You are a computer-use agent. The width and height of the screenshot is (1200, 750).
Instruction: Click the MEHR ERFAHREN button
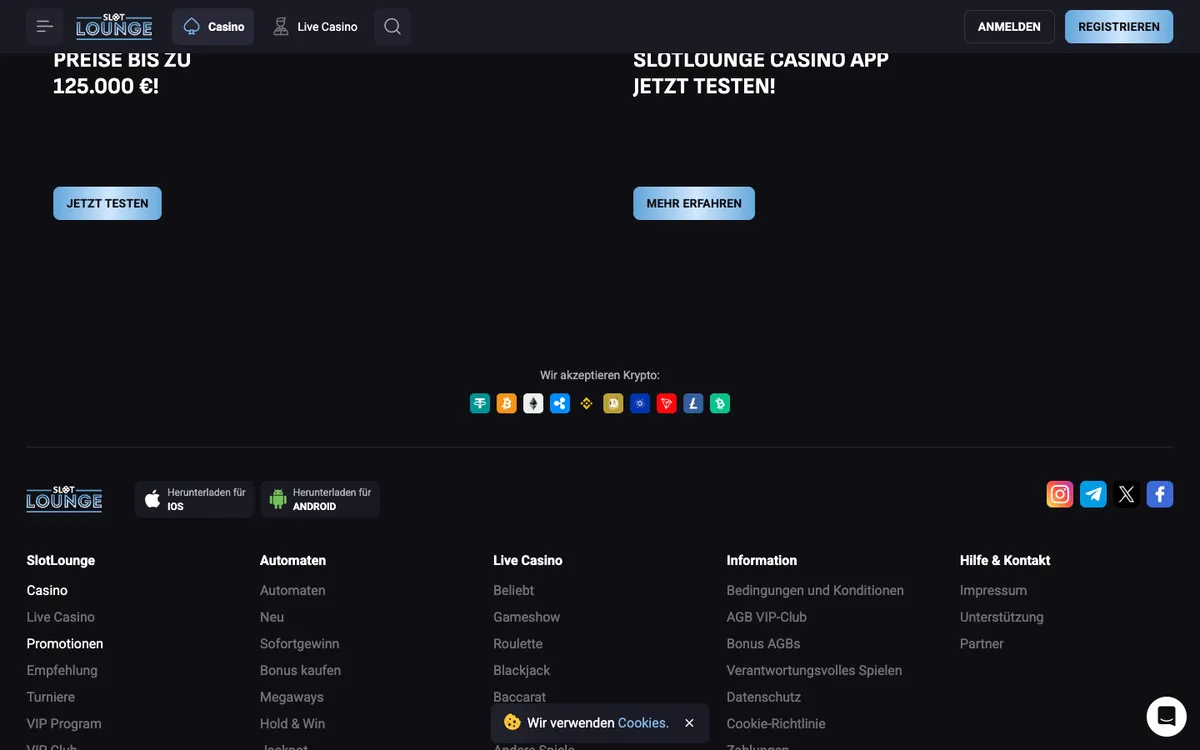coord(694,203)
